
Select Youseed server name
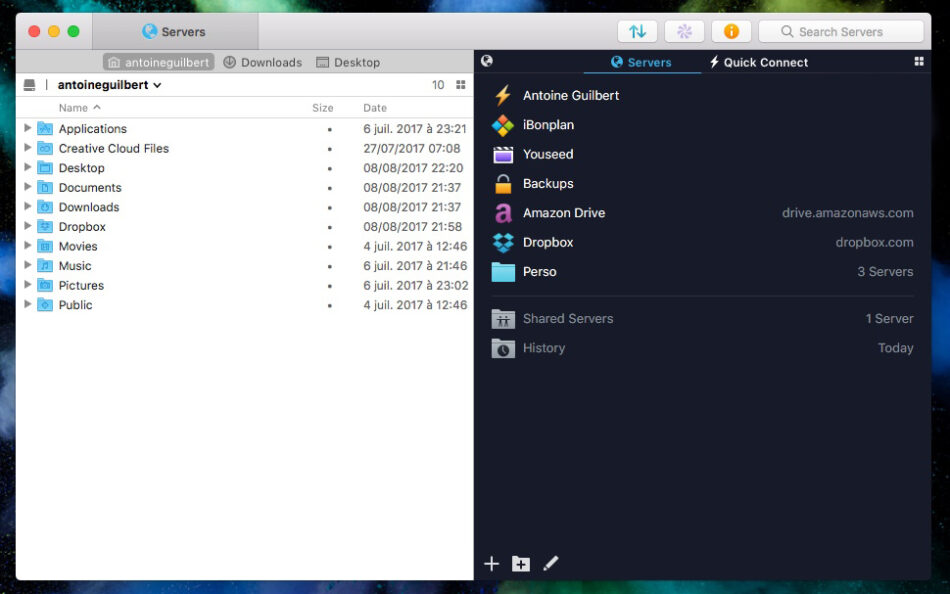point(548,154)
